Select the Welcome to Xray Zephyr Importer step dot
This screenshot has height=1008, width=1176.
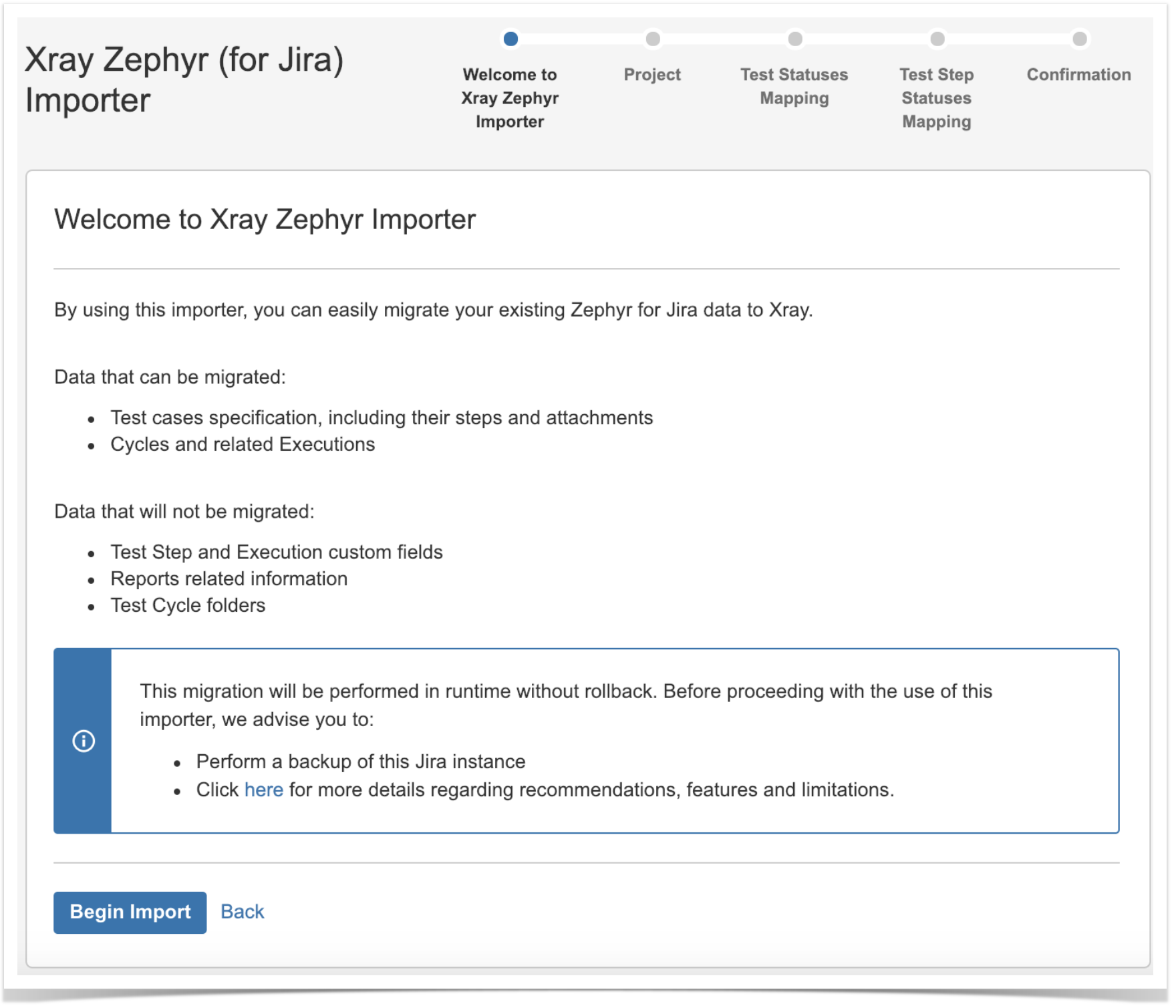510,39
